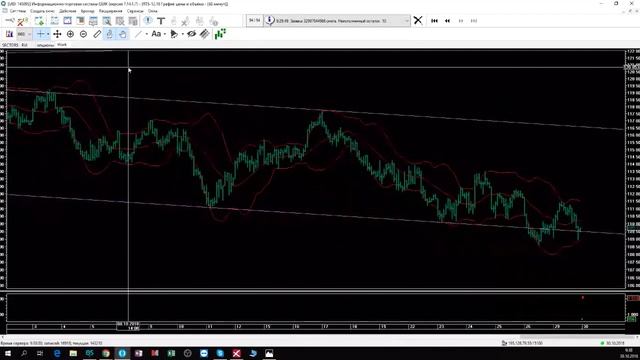Click the connection key toolbar icon
640x360 pixels.
9,20
